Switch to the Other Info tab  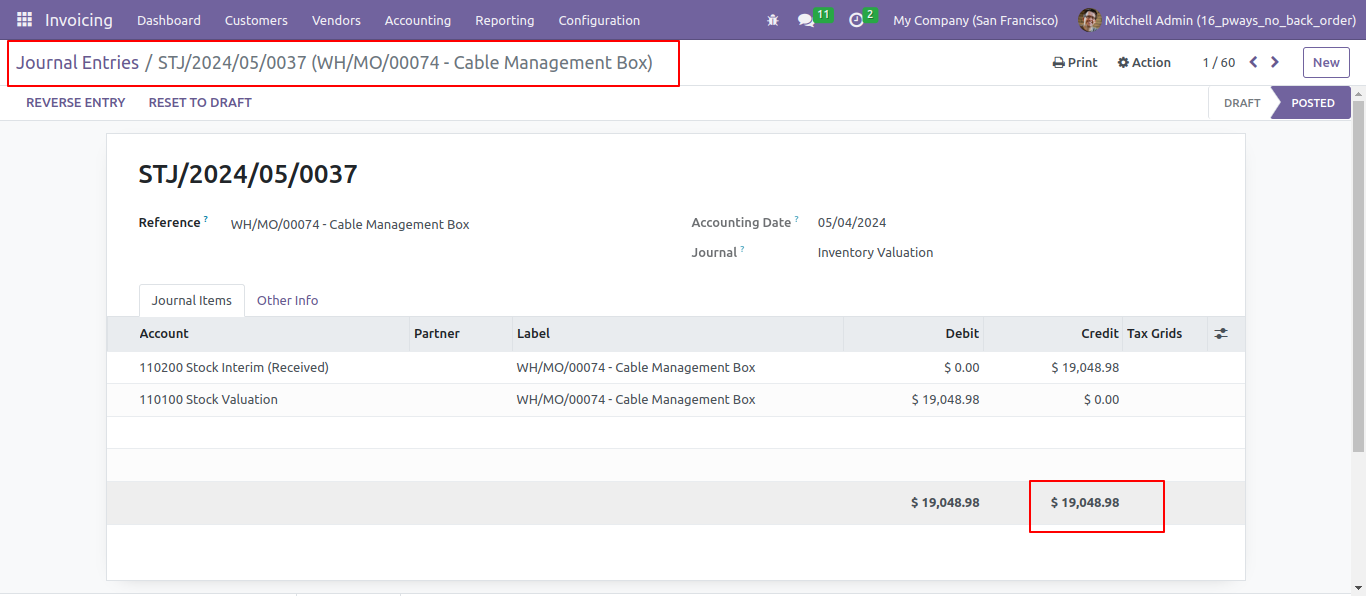point(287,300)
